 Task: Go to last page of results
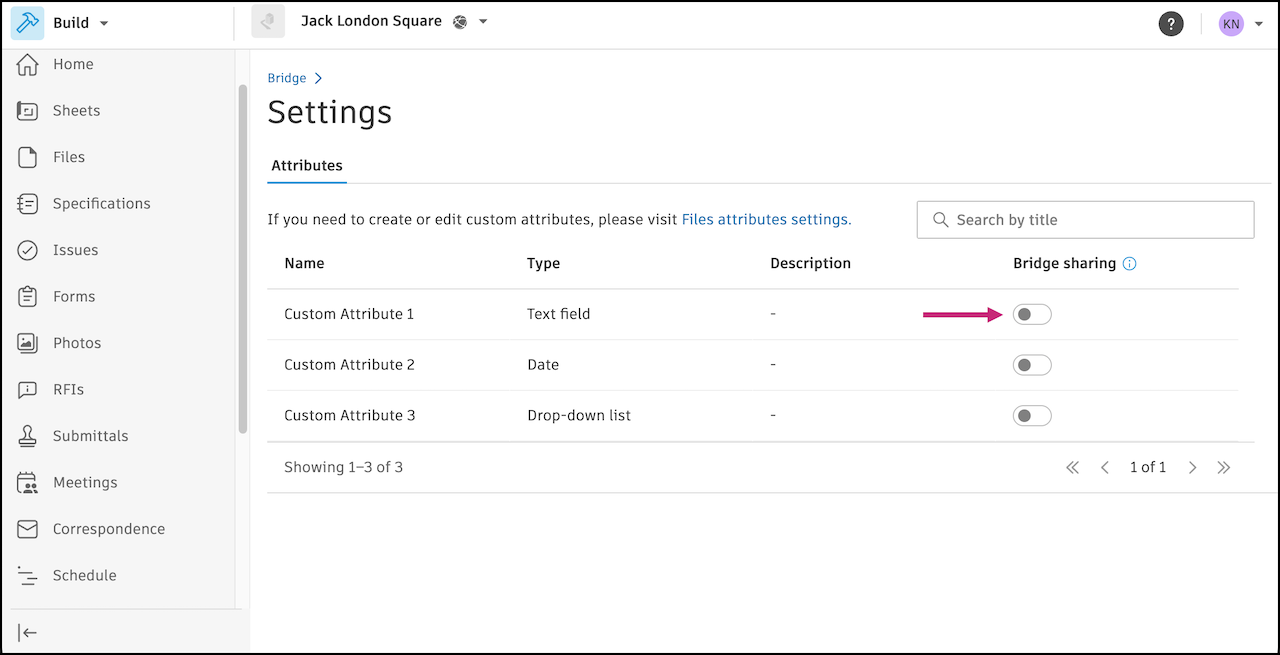tap(1223, 467)
